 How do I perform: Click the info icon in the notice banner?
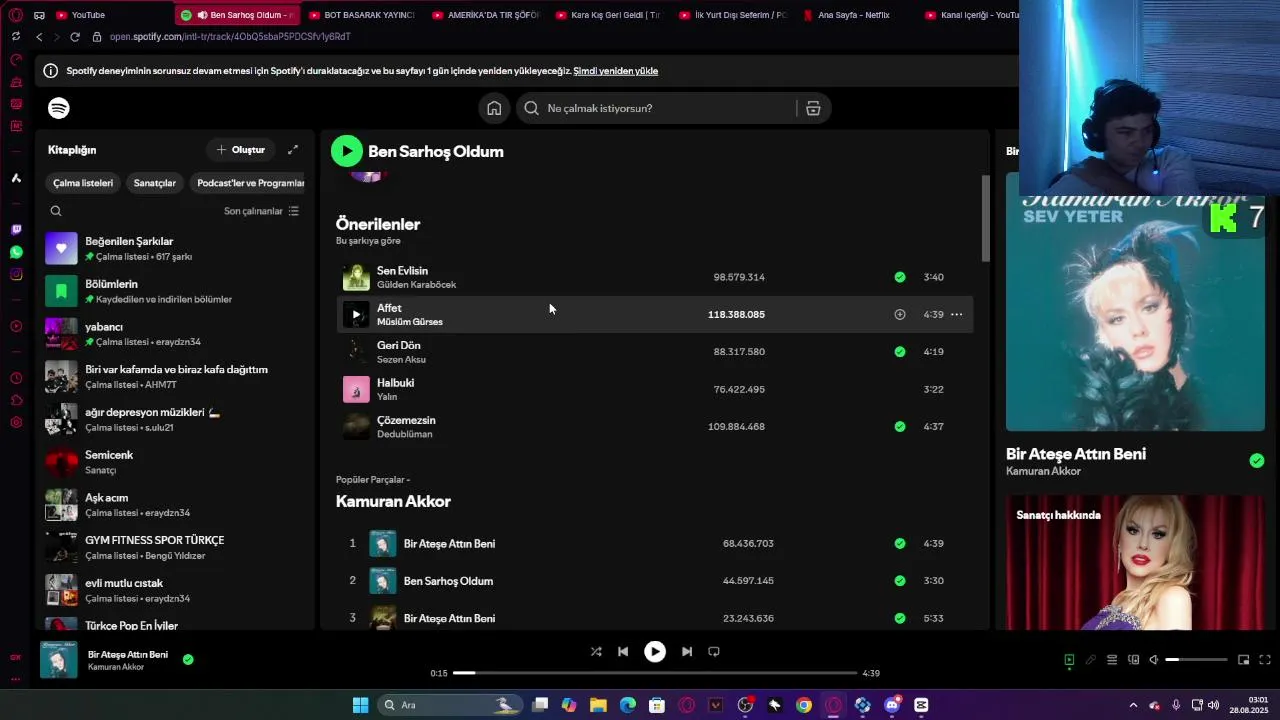50,71
